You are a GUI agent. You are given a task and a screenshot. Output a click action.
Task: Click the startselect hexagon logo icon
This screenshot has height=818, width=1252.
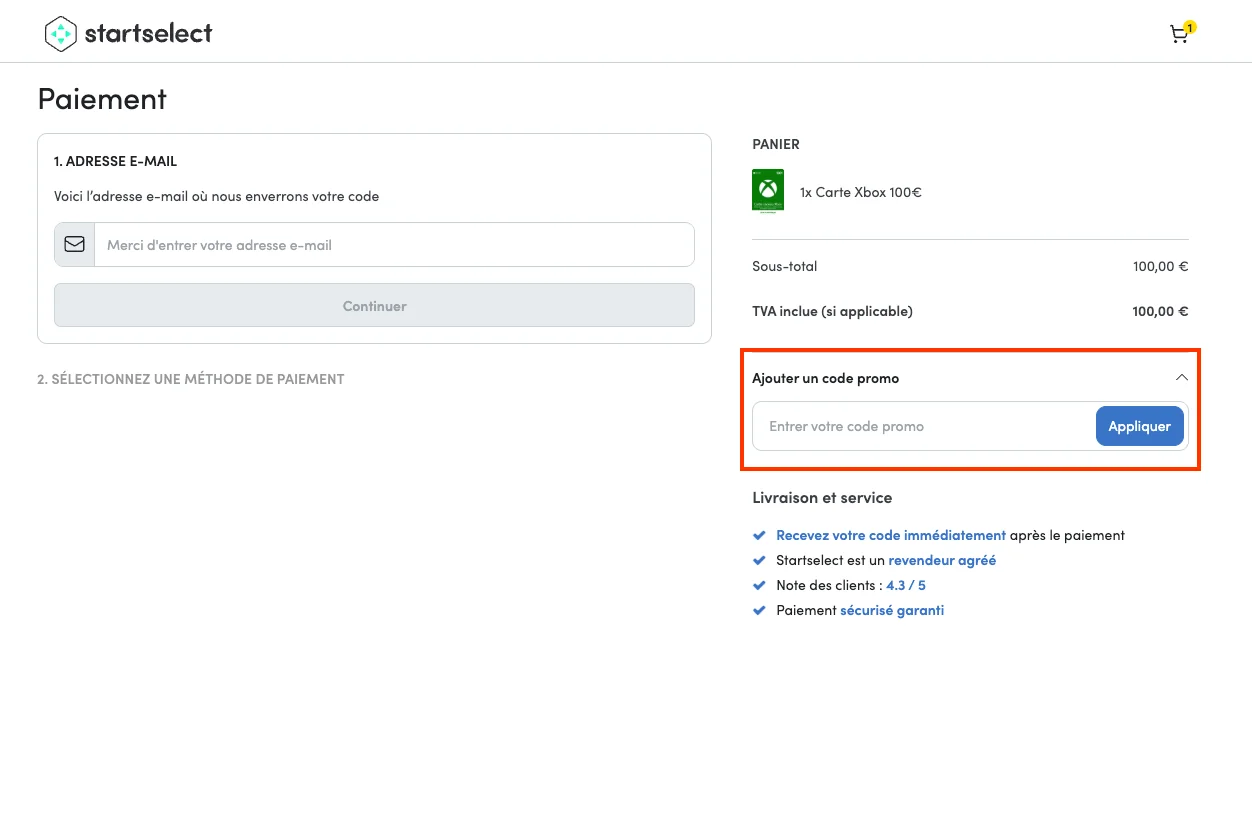coord(60,33)
